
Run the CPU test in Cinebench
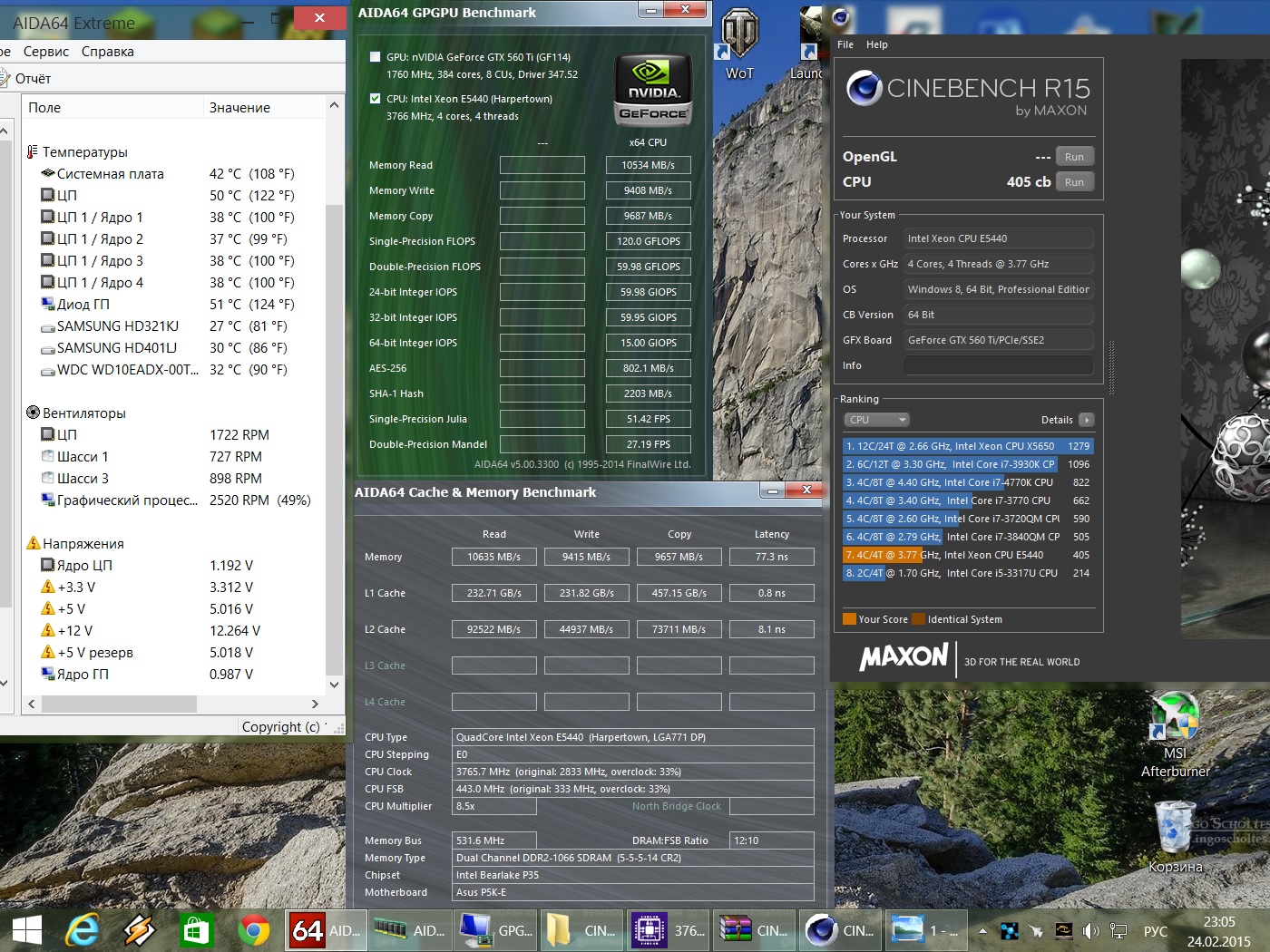(1074, 182)
